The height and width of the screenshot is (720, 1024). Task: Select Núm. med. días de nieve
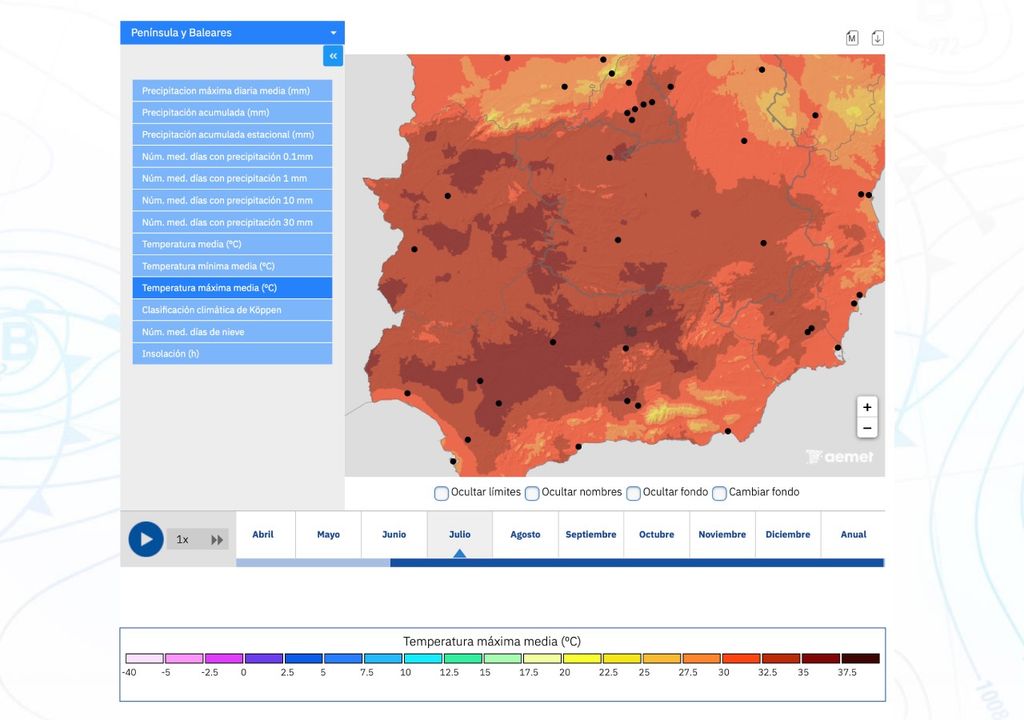[232, 332]
